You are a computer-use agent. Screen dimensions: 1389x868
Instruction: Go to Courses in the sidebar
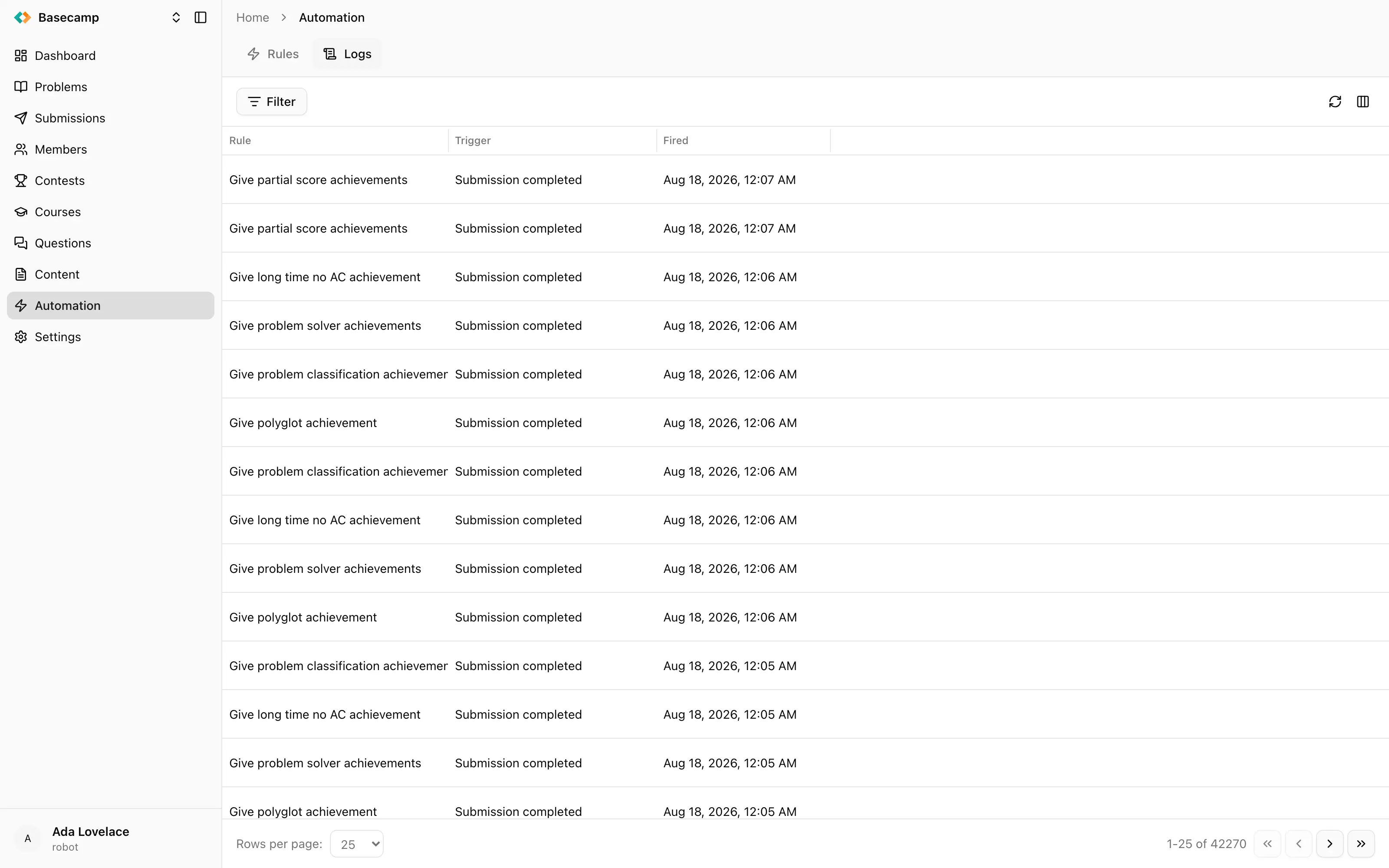(x=110, y=212)
